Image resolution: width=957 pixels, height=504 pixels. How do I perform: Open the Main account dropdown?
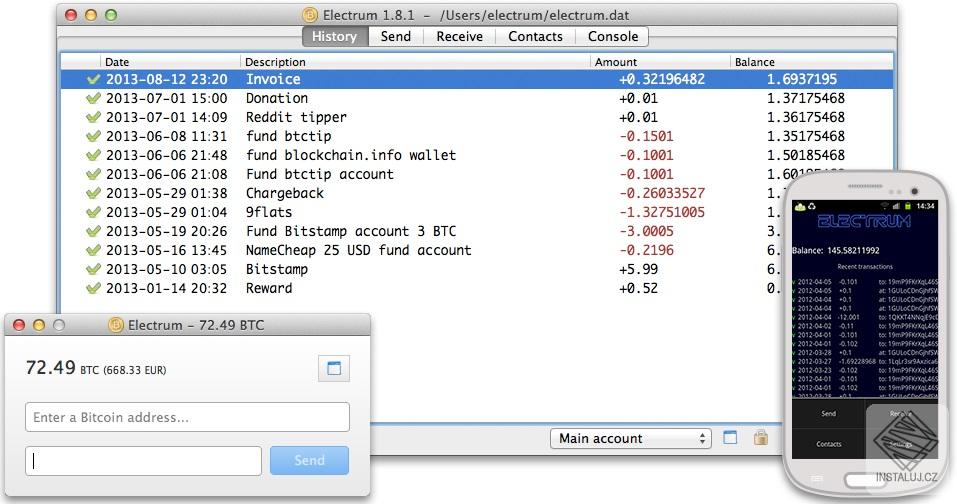630,439
